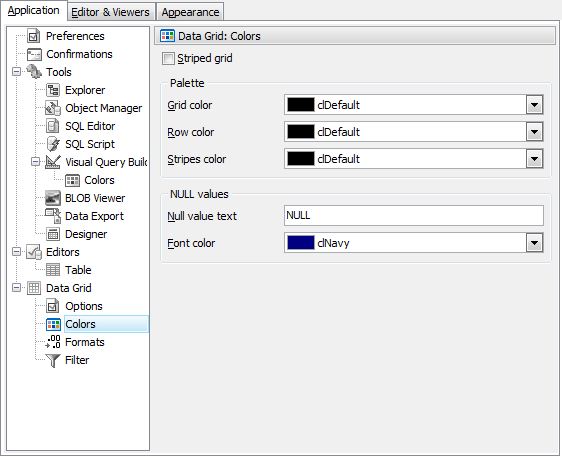Open the Filter funnel icon
562x457 pixels.
[53, 360]
